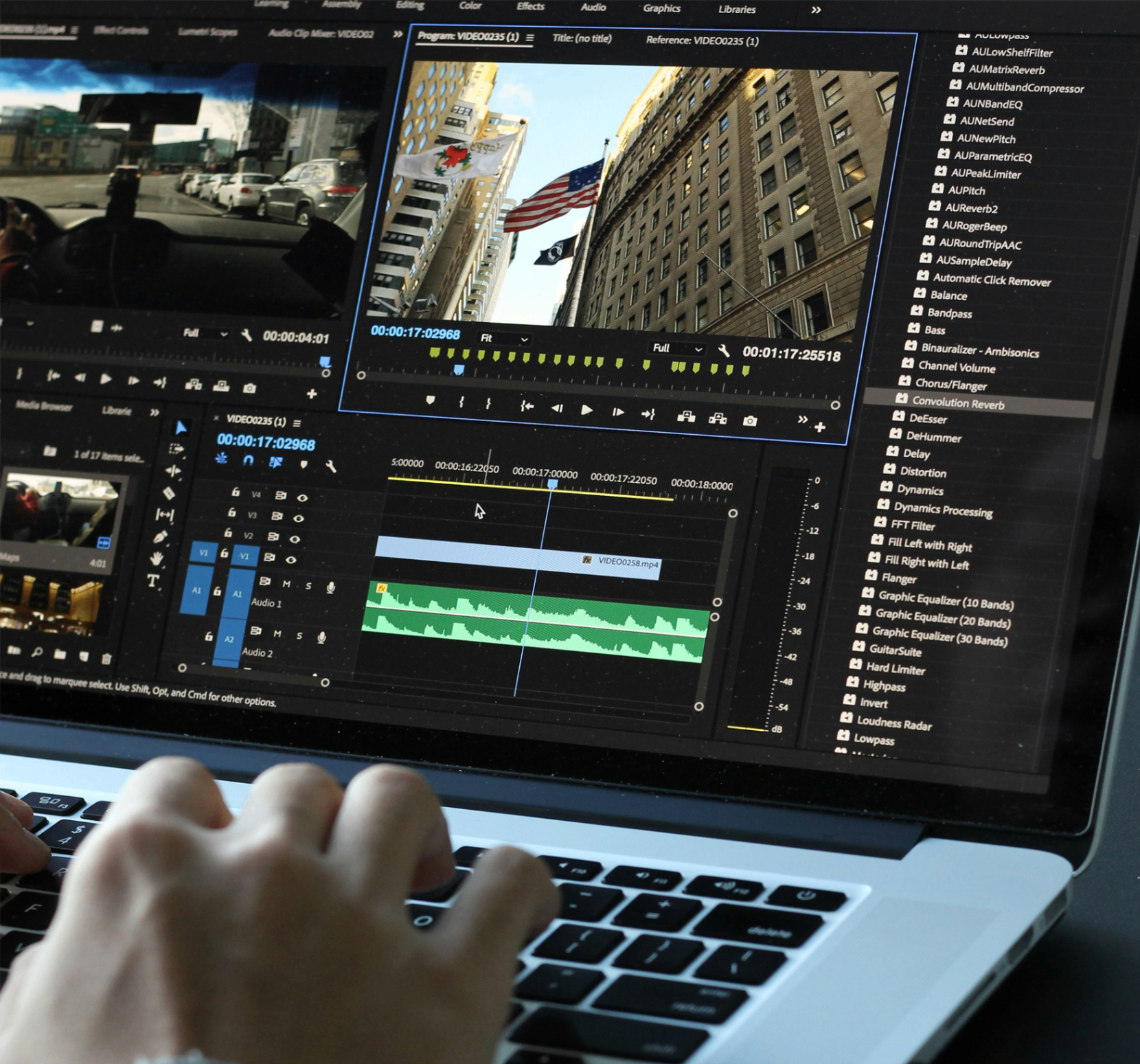Click the Extract button in Program monitor
The width and height of the screenshot is (1140, 1064).
point(718,418)
